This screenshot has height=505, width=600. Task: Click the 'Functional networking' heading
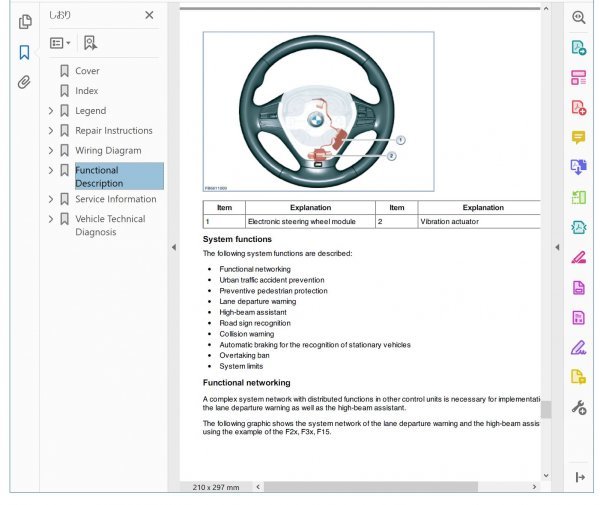click(247, 383)
